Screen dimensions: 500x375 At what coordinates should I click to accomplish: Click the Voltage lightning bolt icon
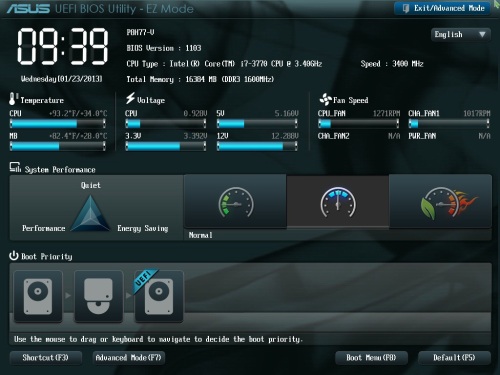[130, 99]
